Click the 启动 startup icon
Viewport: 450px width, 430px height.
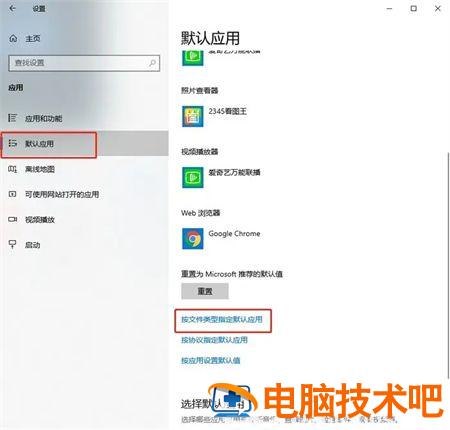click(x=13, y=245)
